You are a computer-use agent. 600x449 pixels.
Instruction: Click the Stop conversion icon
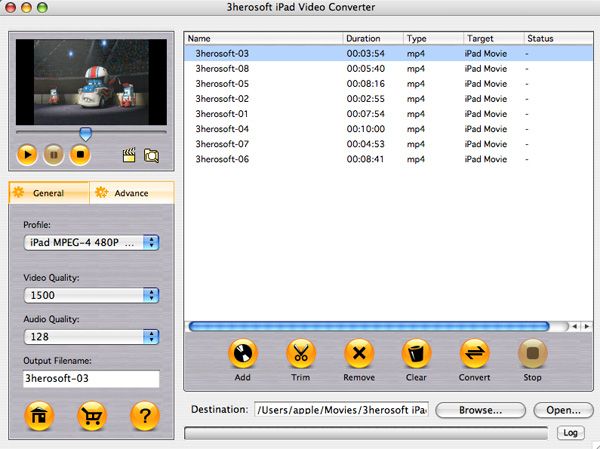[532, 353]
